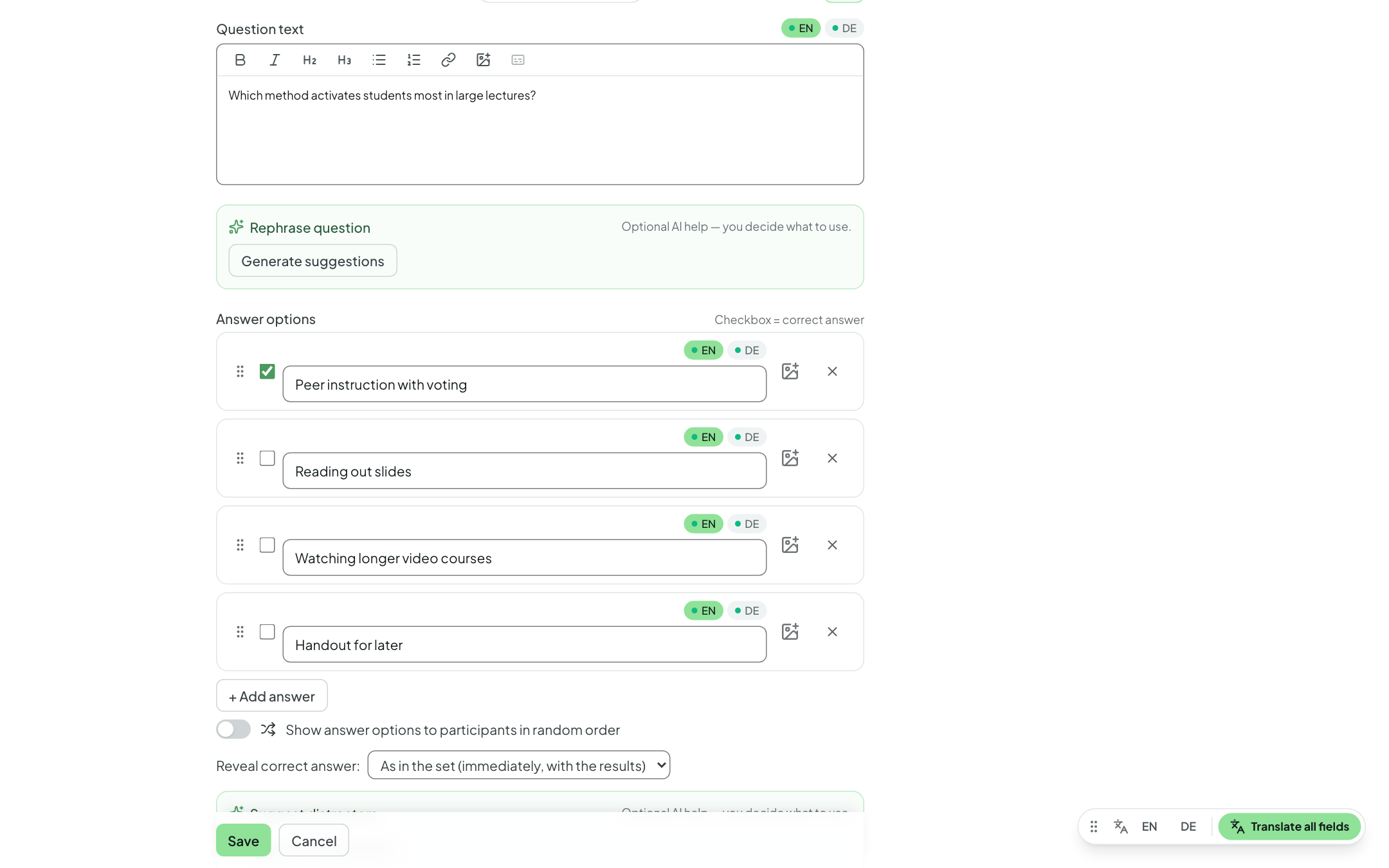Mark Reading out slides as correct answer
Screen dimensions: 1389x868
pos(267,458)
